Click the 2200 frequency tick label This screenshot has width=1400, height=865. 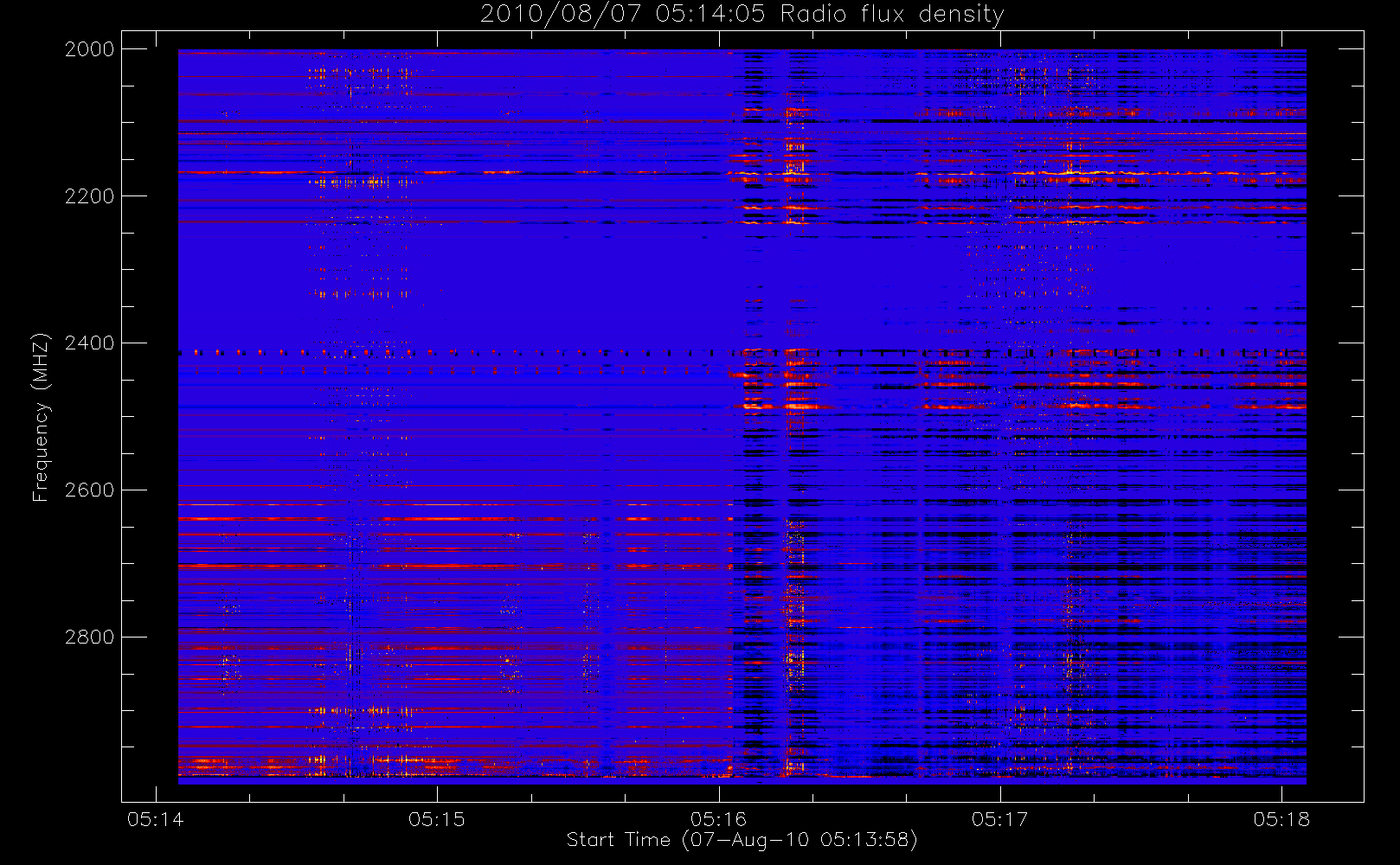coord(90,196)
